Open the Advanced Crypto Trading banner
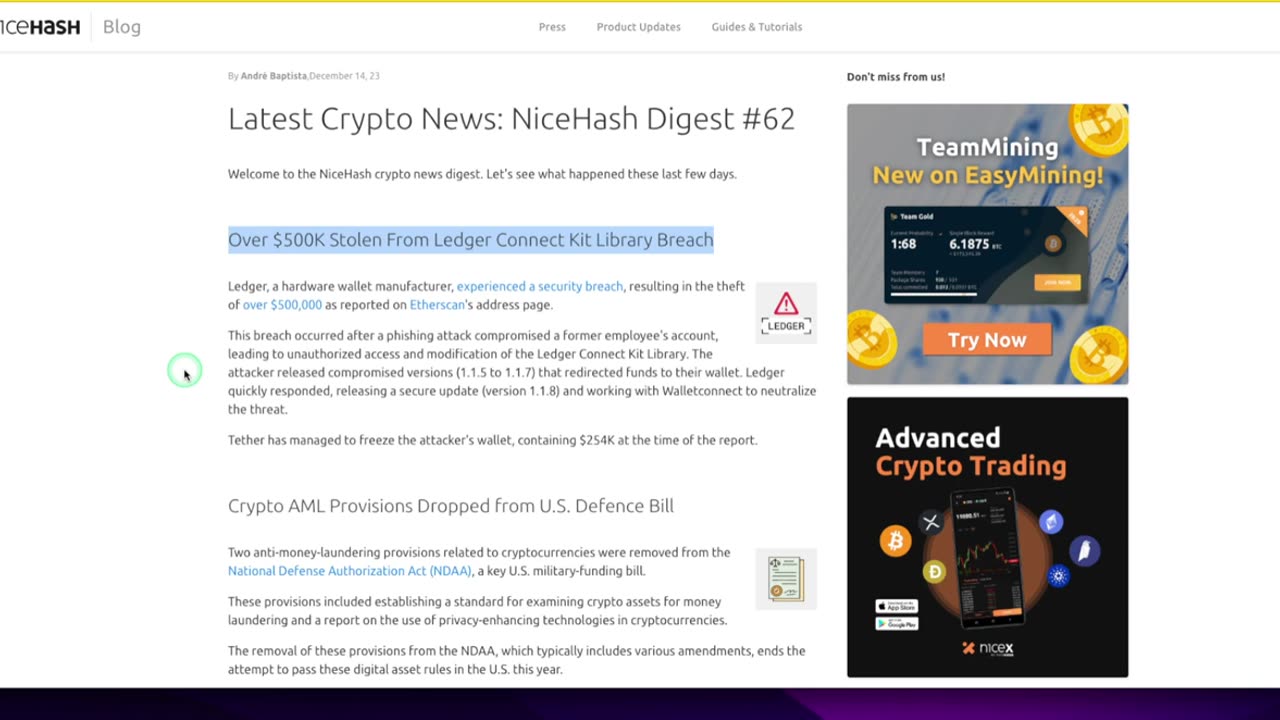Screen dimensions: 1280x720 (x=987, y=537)
